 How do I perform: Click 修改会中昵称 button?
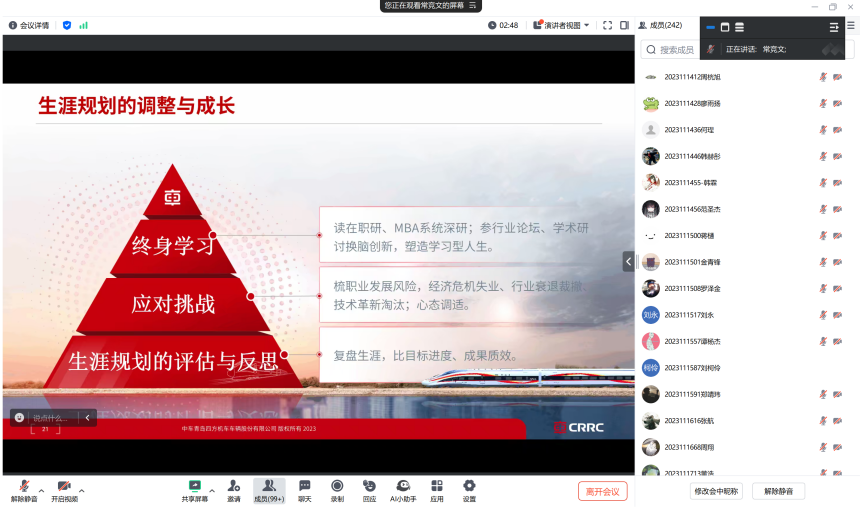tap(716, 491)
